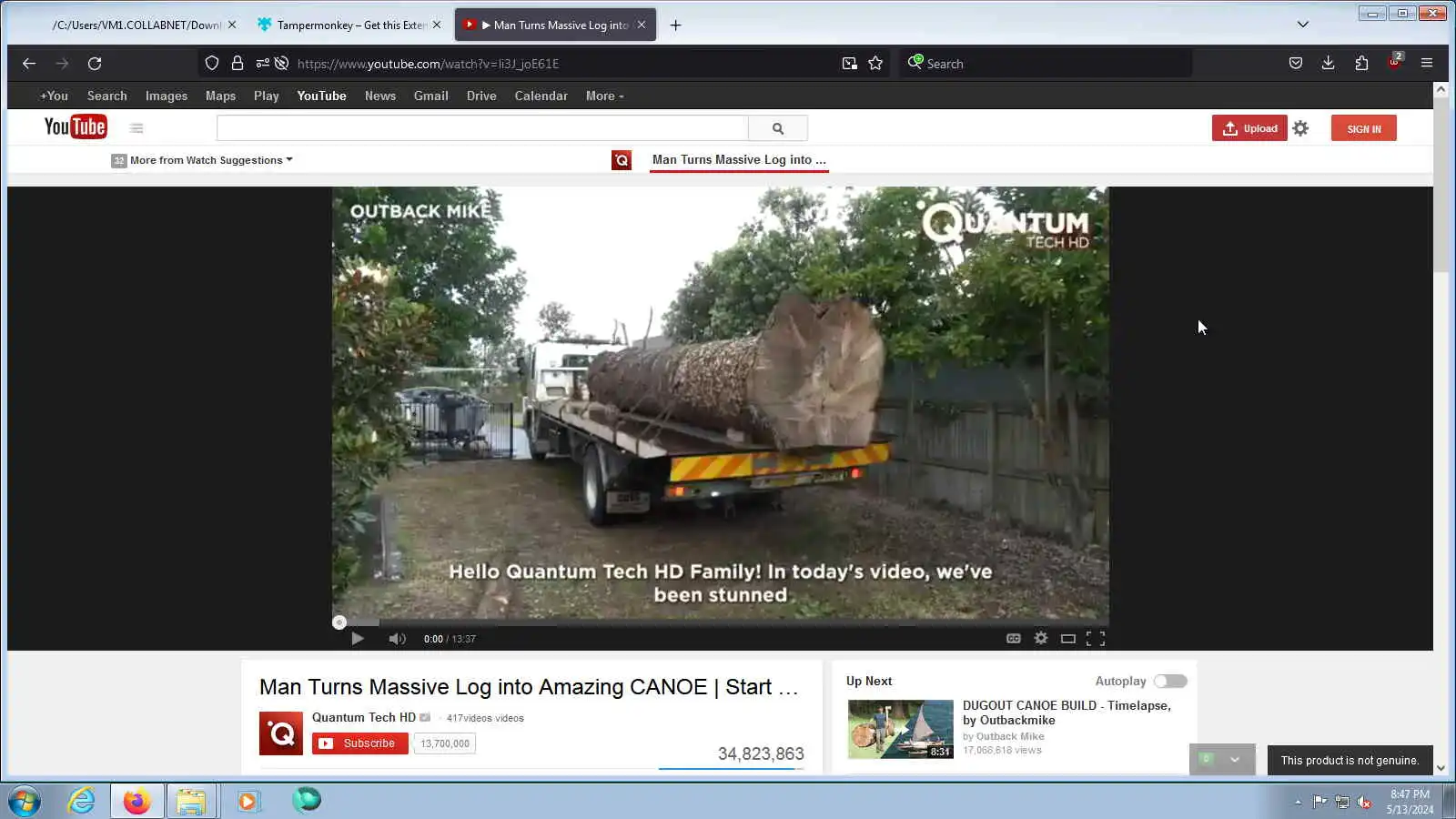Go back with the browser back arrow
This screenshot has width=1456, height=819.
29,64
